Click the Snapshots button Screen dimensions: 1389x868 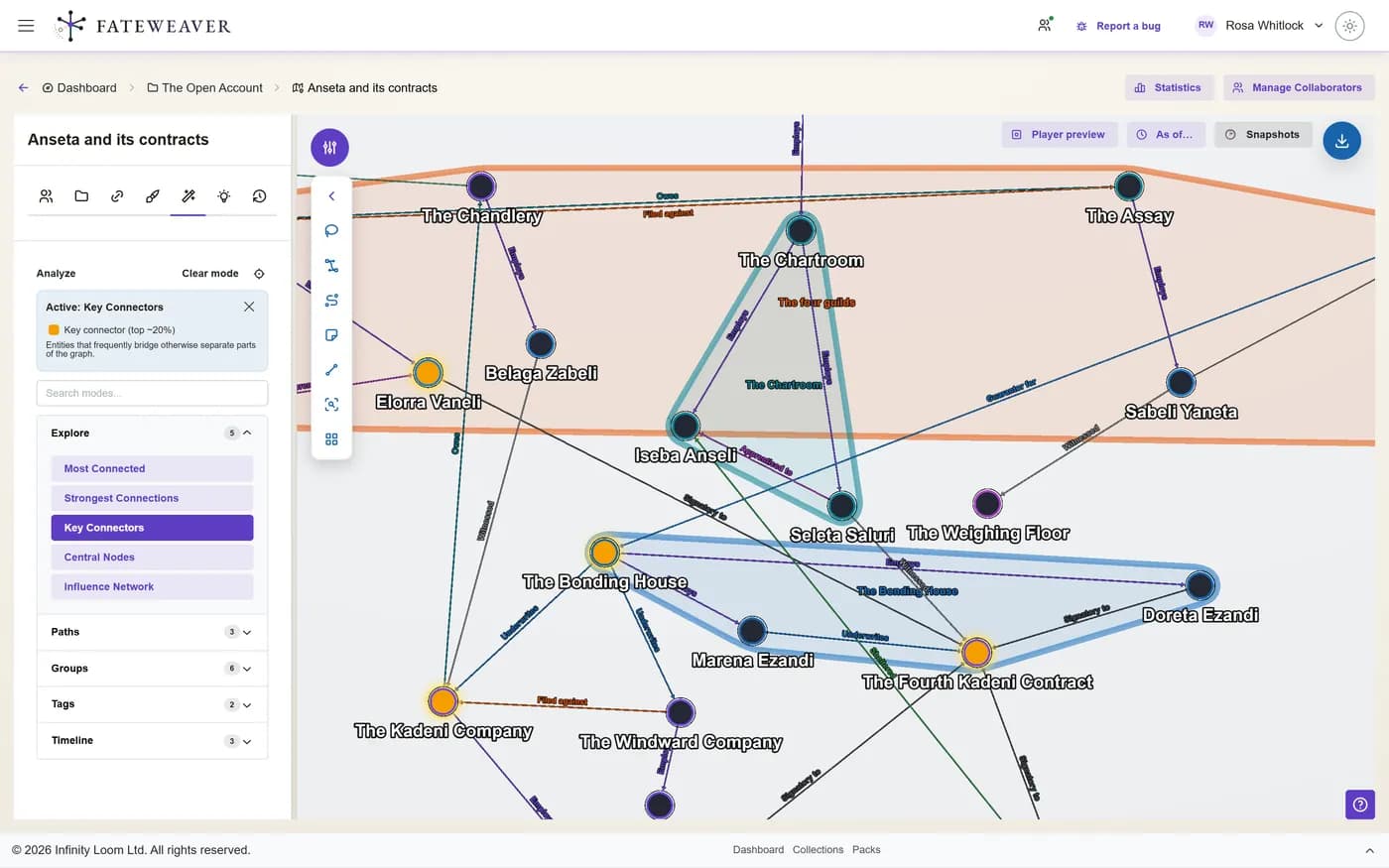click(1263, 135)
